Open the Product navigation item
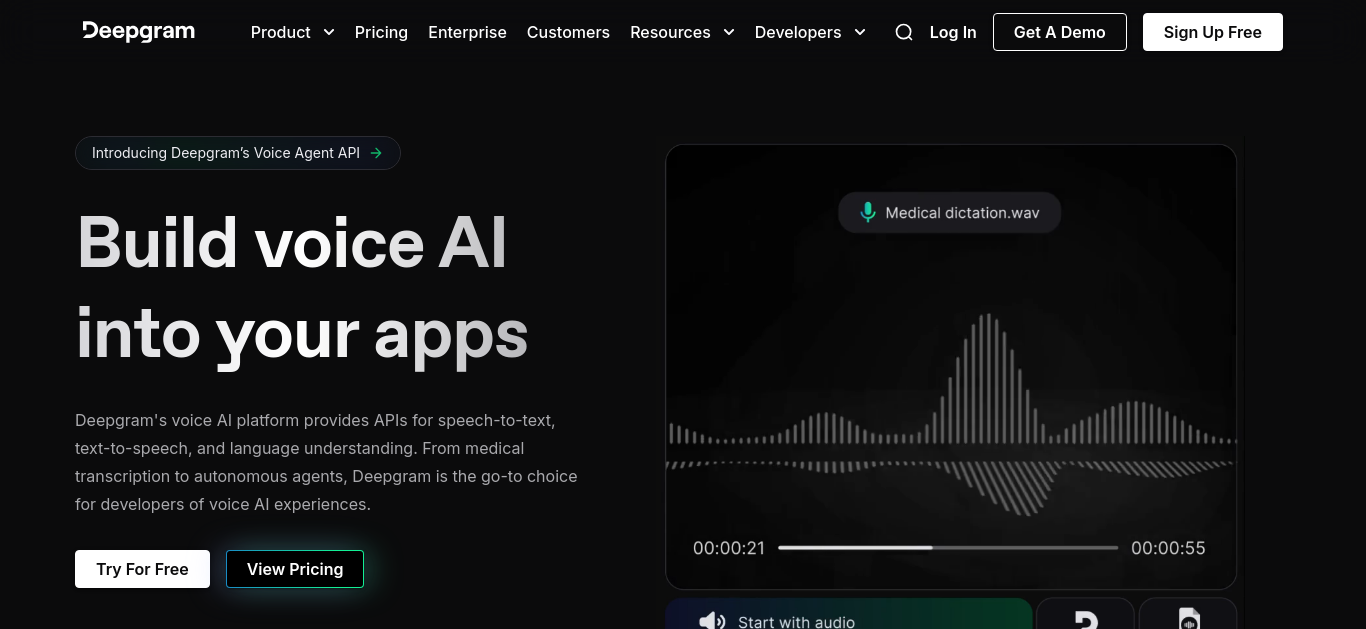The image size is (1366, 629). coord(281,32)
